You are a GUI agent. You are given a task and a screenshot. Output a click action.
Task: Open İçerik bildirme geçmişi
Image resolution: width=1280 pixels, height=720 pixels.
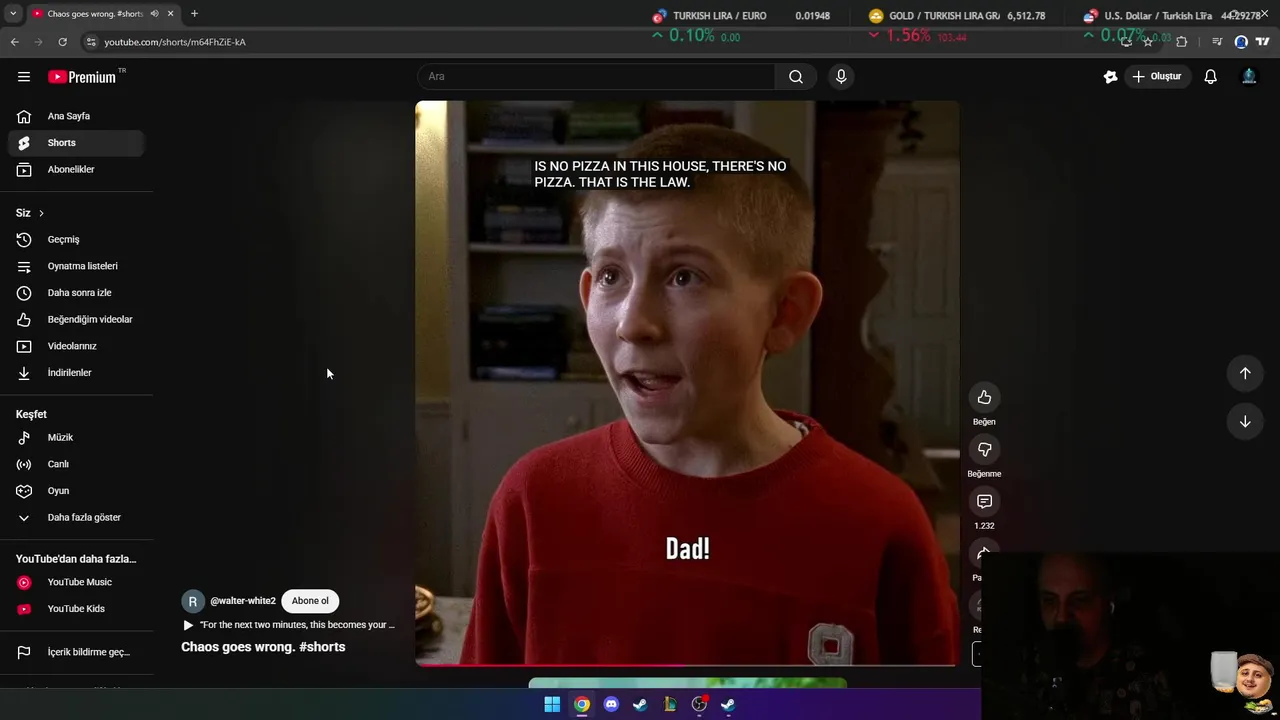tap(75, 652)
